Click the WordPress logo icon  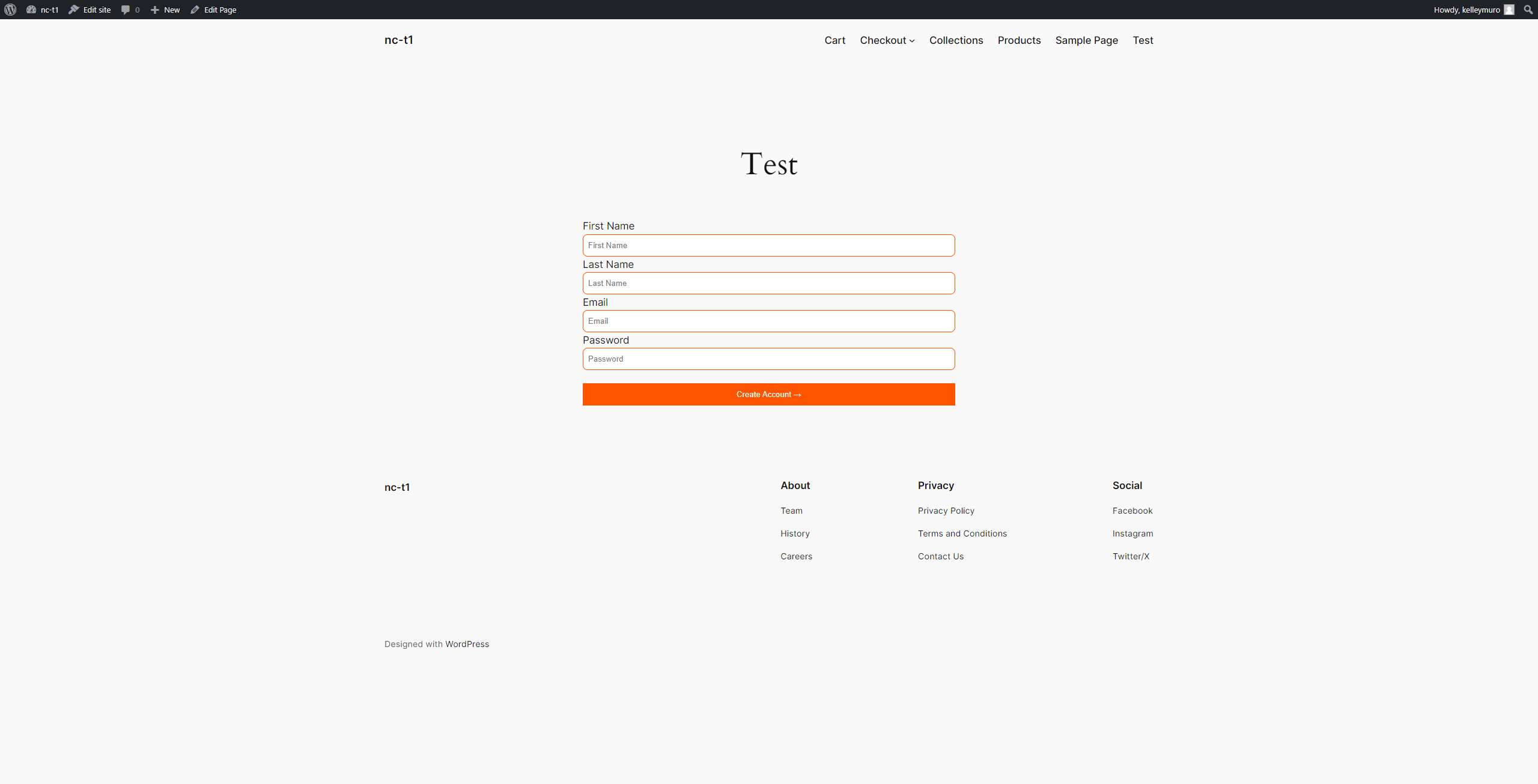pos(10,10)
